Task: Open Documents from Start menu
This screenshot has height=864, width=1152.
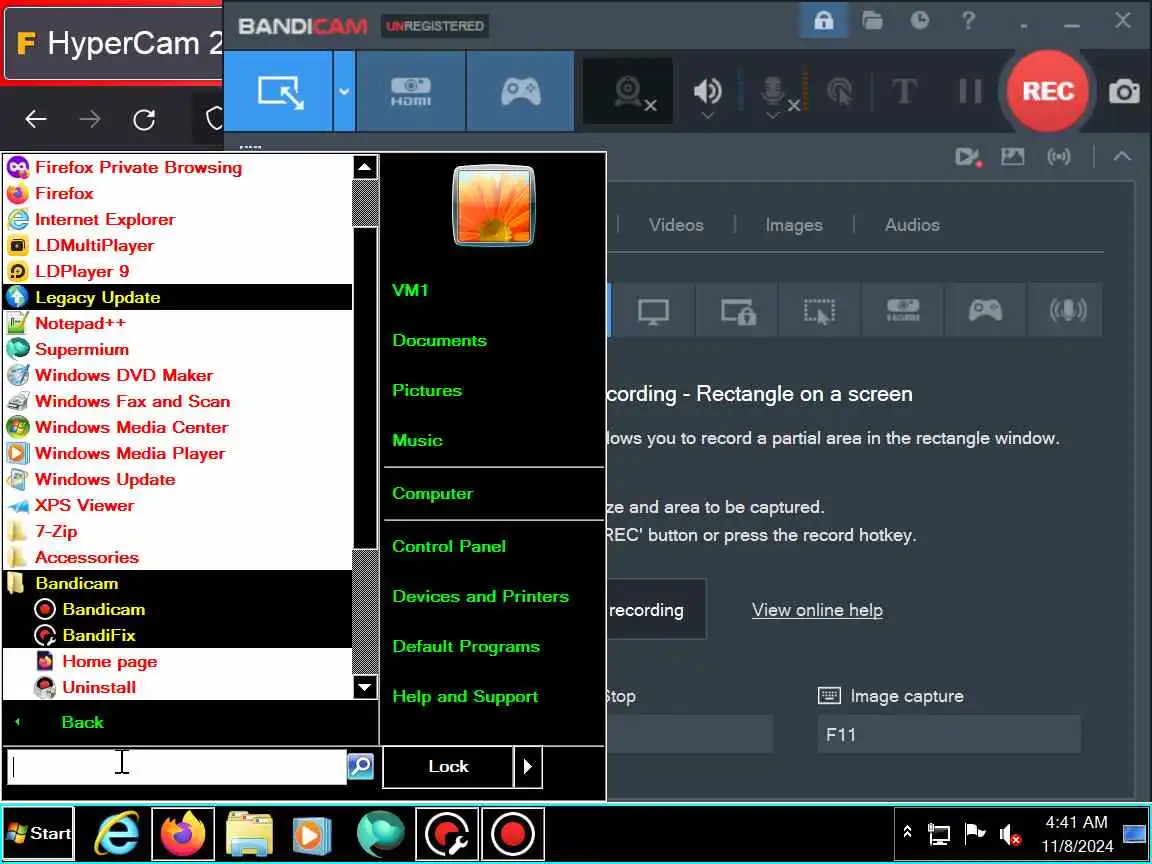Action: point(439,341)
